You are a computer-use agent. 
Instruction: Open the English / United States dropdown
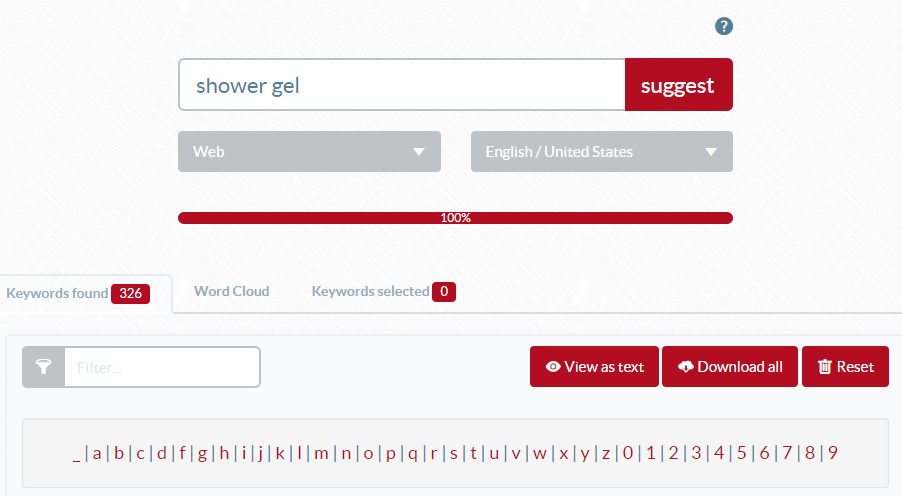point(602,151)
